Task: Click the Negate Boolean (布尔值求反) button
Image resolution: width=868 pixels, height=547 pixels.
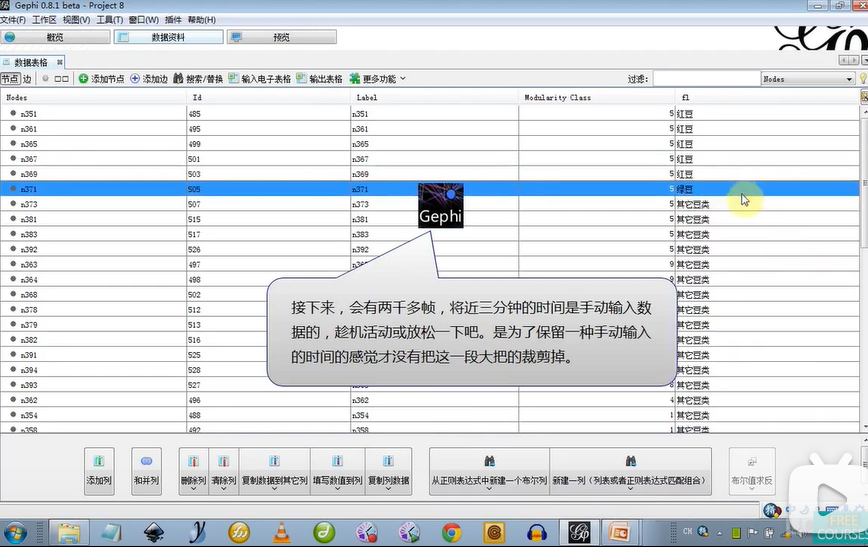Action: pyautogui.click(x=752, y=471)
